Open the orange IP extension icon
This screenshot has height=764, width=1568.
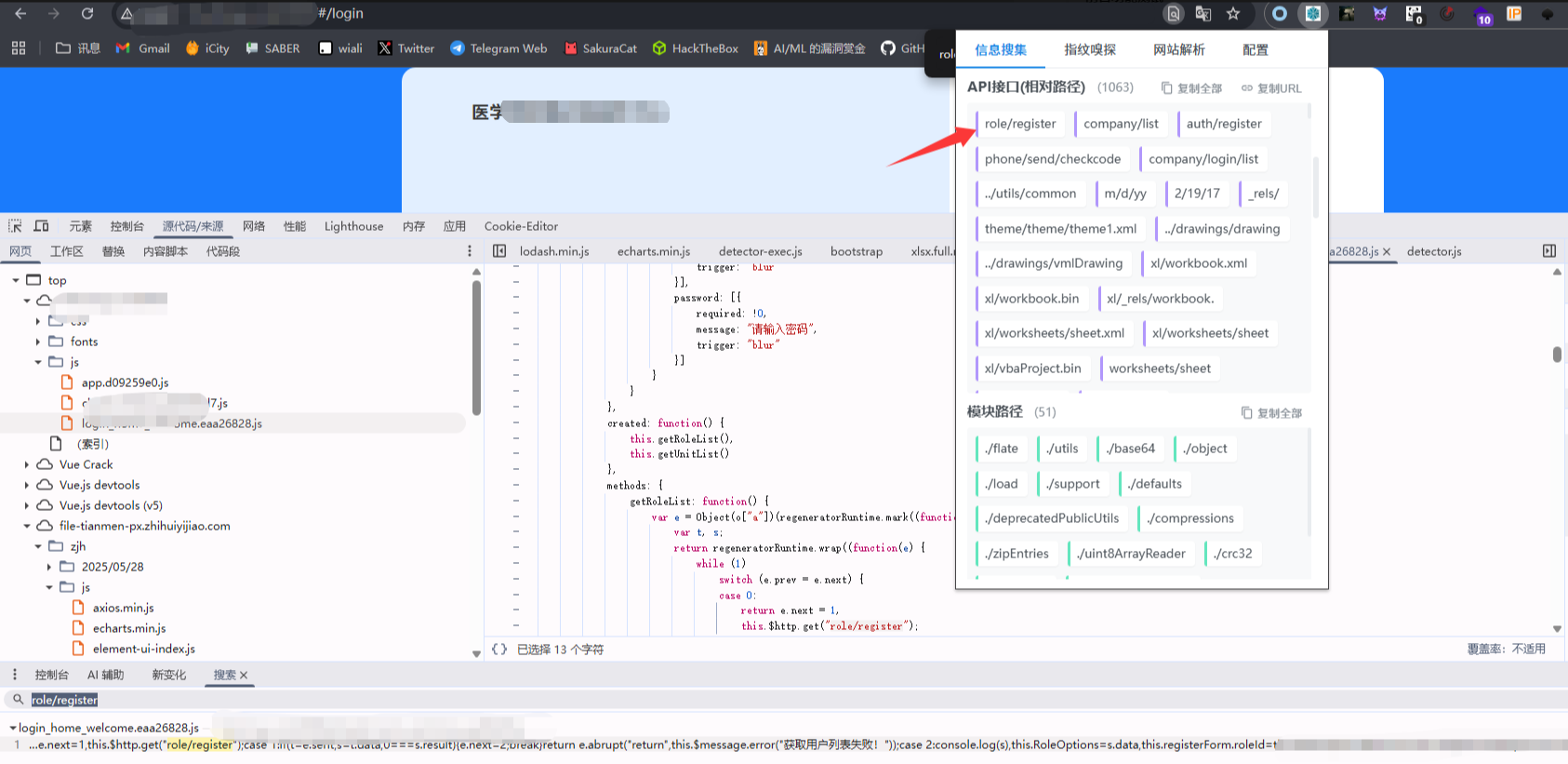tap(1514, 14)
